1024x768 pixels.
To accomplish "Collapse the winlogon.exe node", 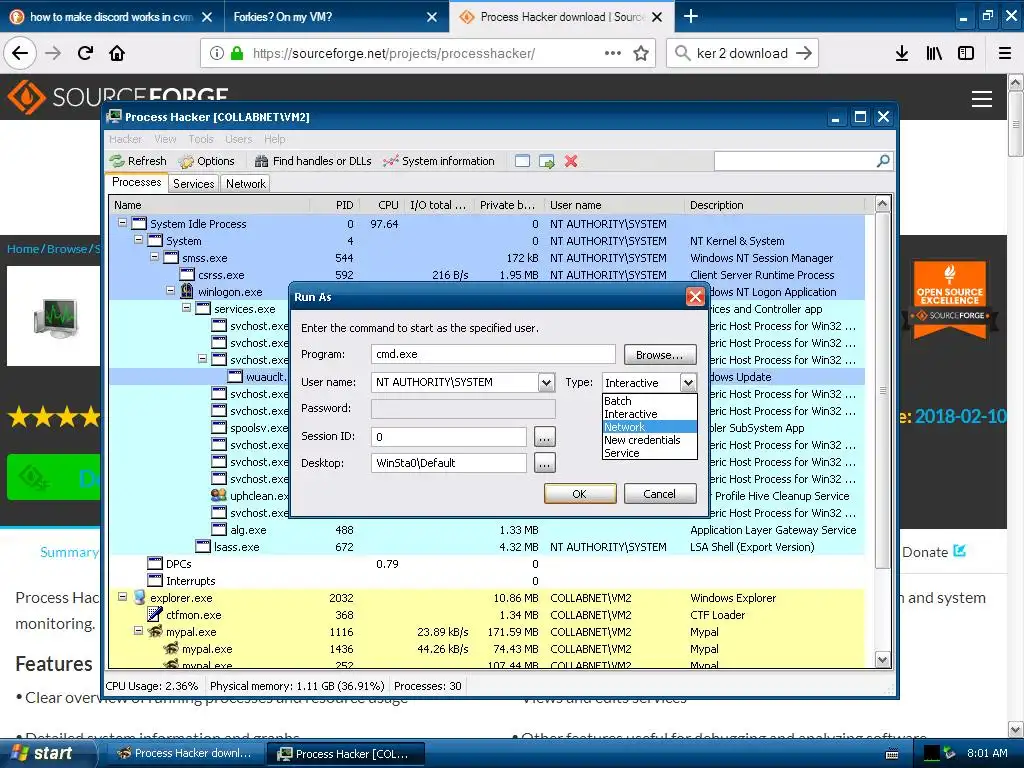I will click(170, 291).
